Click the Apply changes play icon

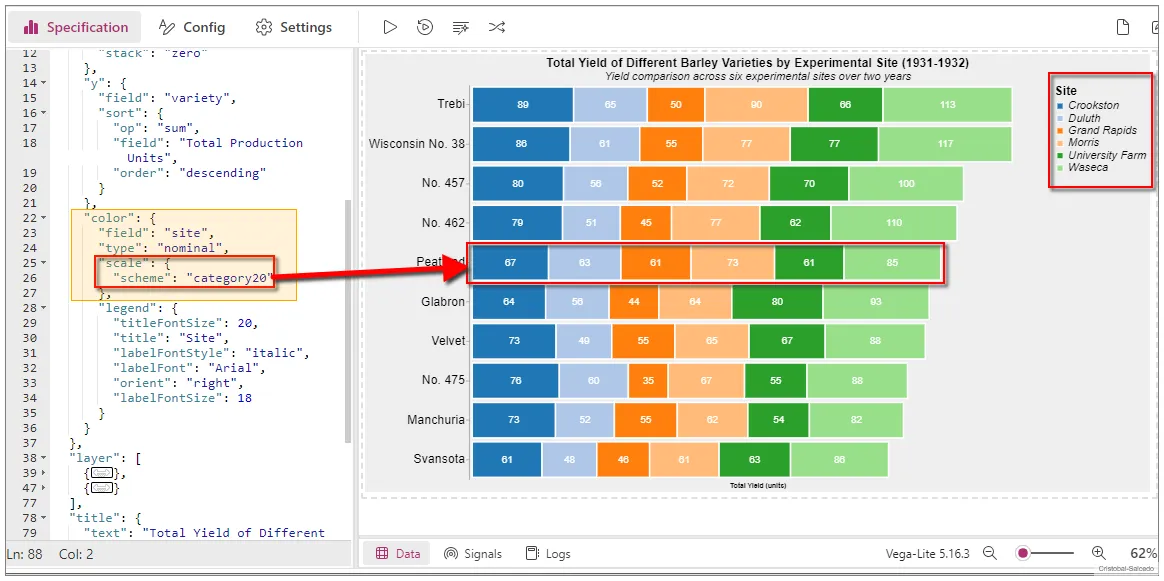tap(390, 27)
